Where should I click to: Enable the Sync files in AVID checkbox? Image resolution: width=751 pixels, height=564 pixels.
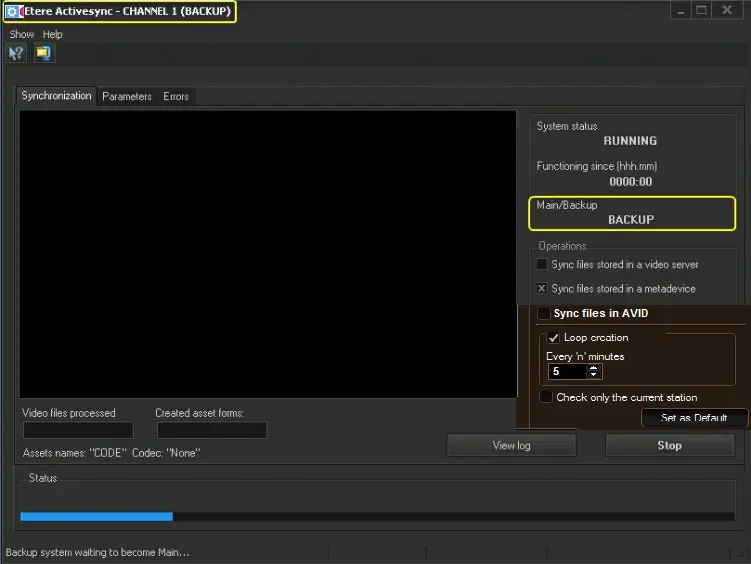(544, 314)
